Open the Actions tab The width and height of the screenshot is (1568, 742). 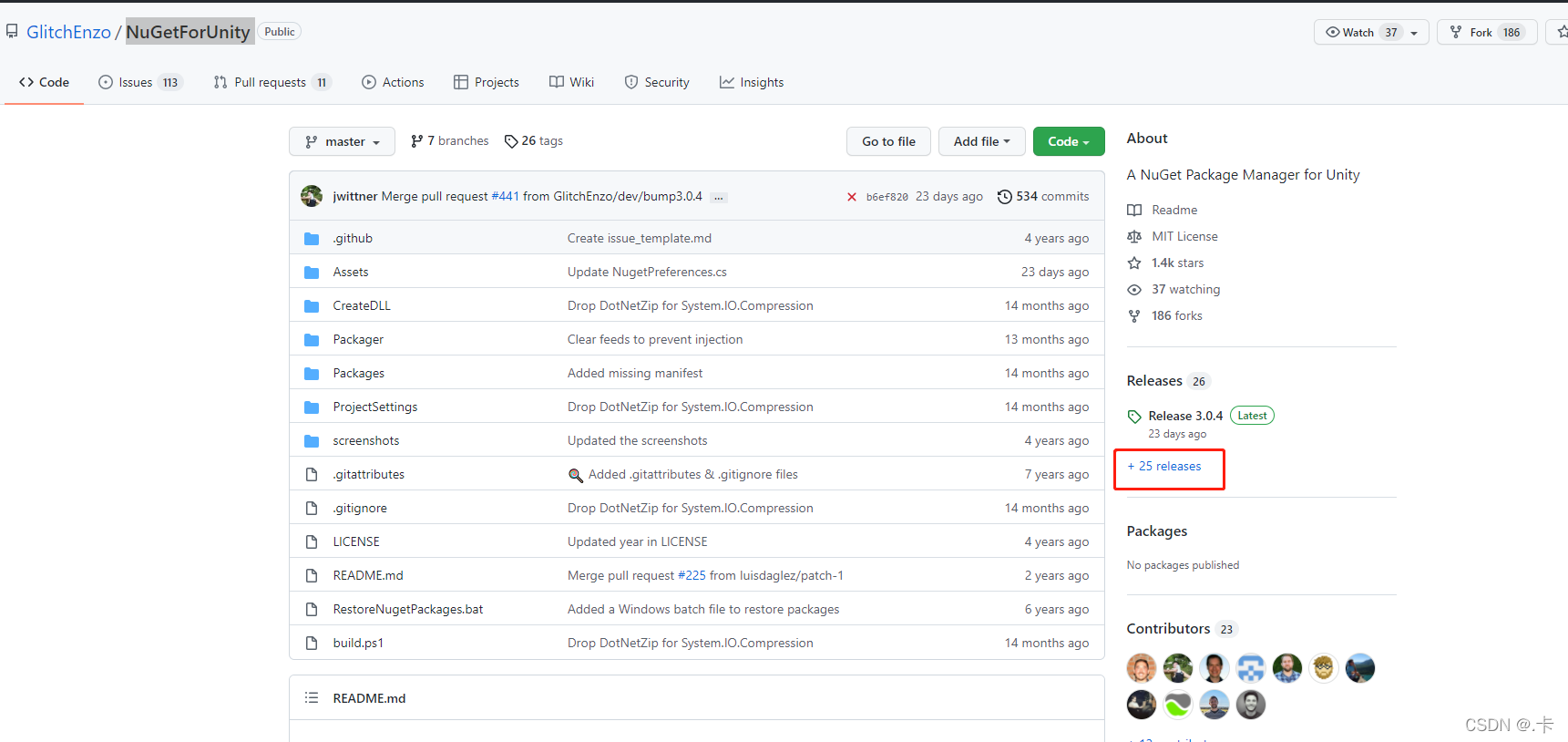[x=393, y=82]
